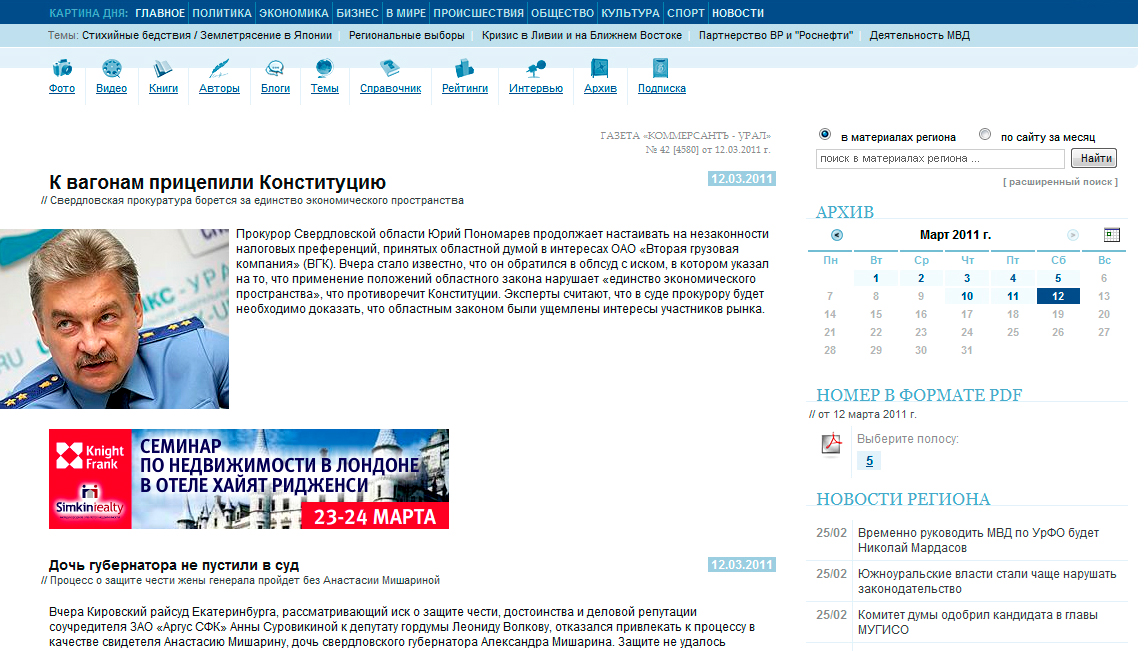Open topic Кризис в Ливии и на Ближнем Востоке
1144x651 pixels.
point(581,35)
